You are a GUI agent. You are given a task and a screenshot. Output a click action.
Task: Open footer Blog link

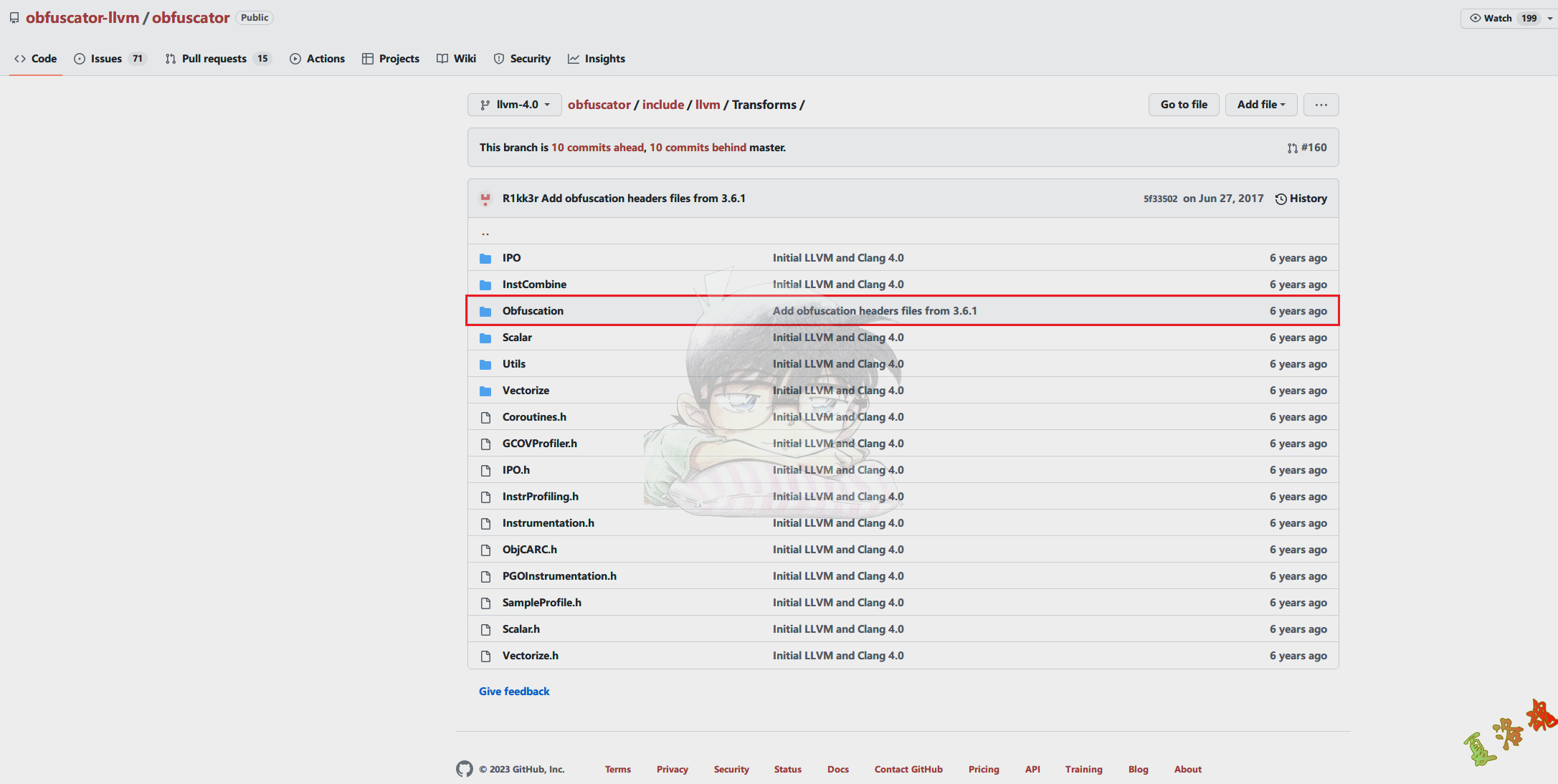[x=1139, y=769]
